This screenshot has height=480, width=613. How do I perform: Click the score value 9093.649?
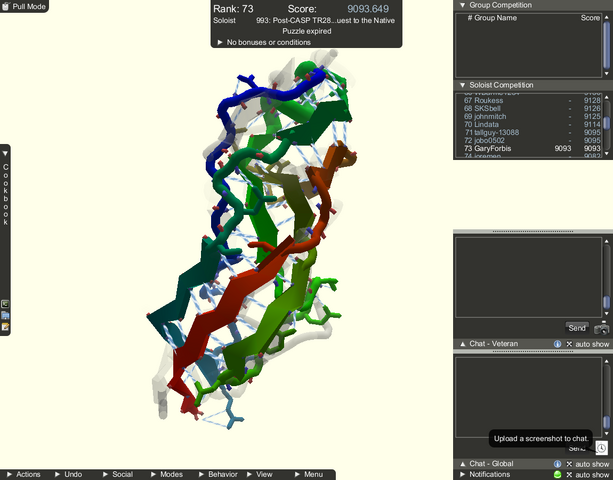[368, 9]
